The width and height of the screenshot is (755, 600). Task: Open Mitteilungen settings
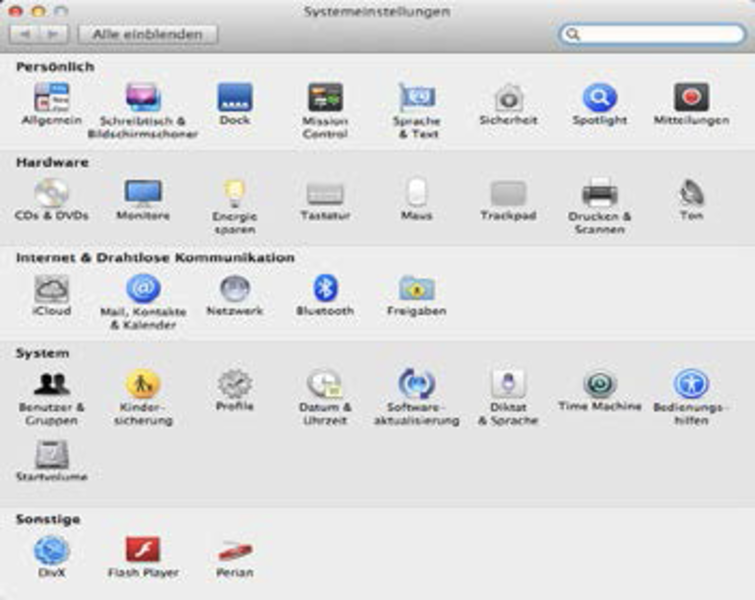(x=691, y=104)
